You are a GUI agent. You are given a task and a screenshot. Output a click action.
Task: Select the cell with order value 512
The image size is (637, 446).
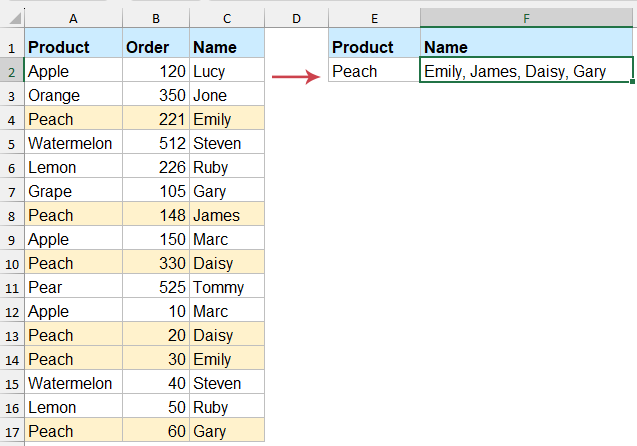[156, 144]
